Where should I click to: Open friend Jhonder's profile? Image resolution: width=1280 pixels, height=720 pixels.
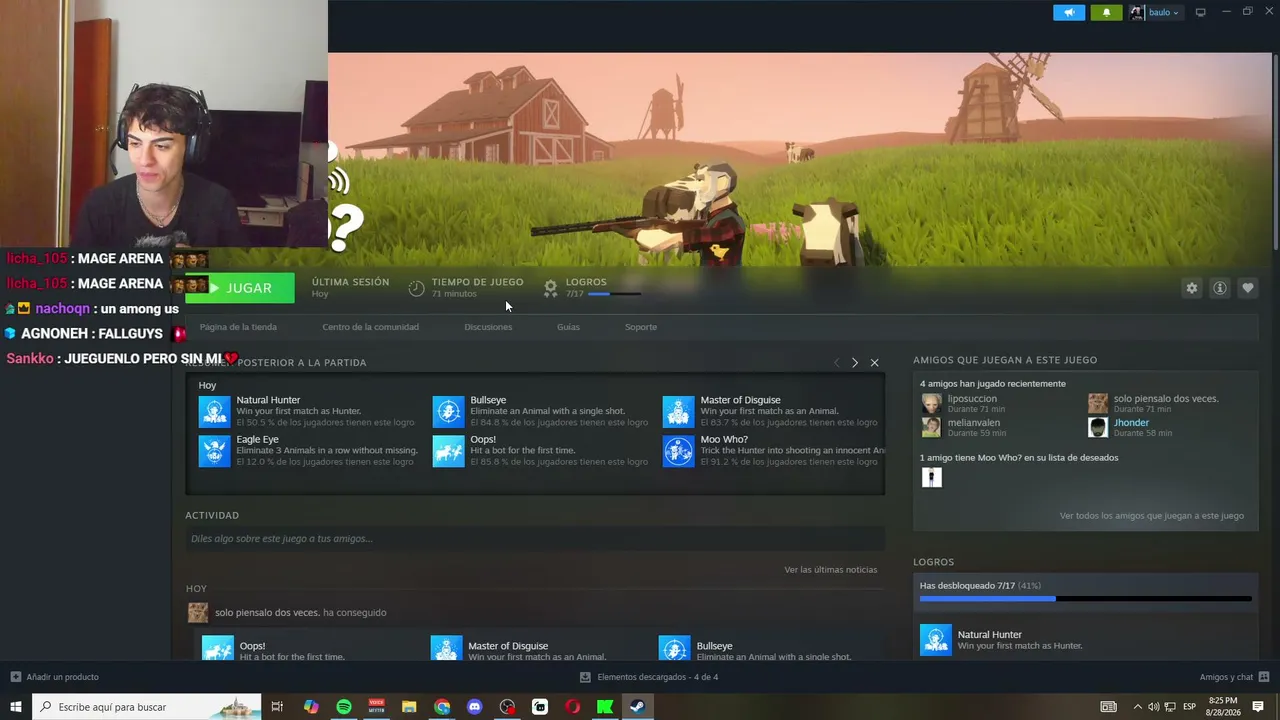(x=1131, y=423)
